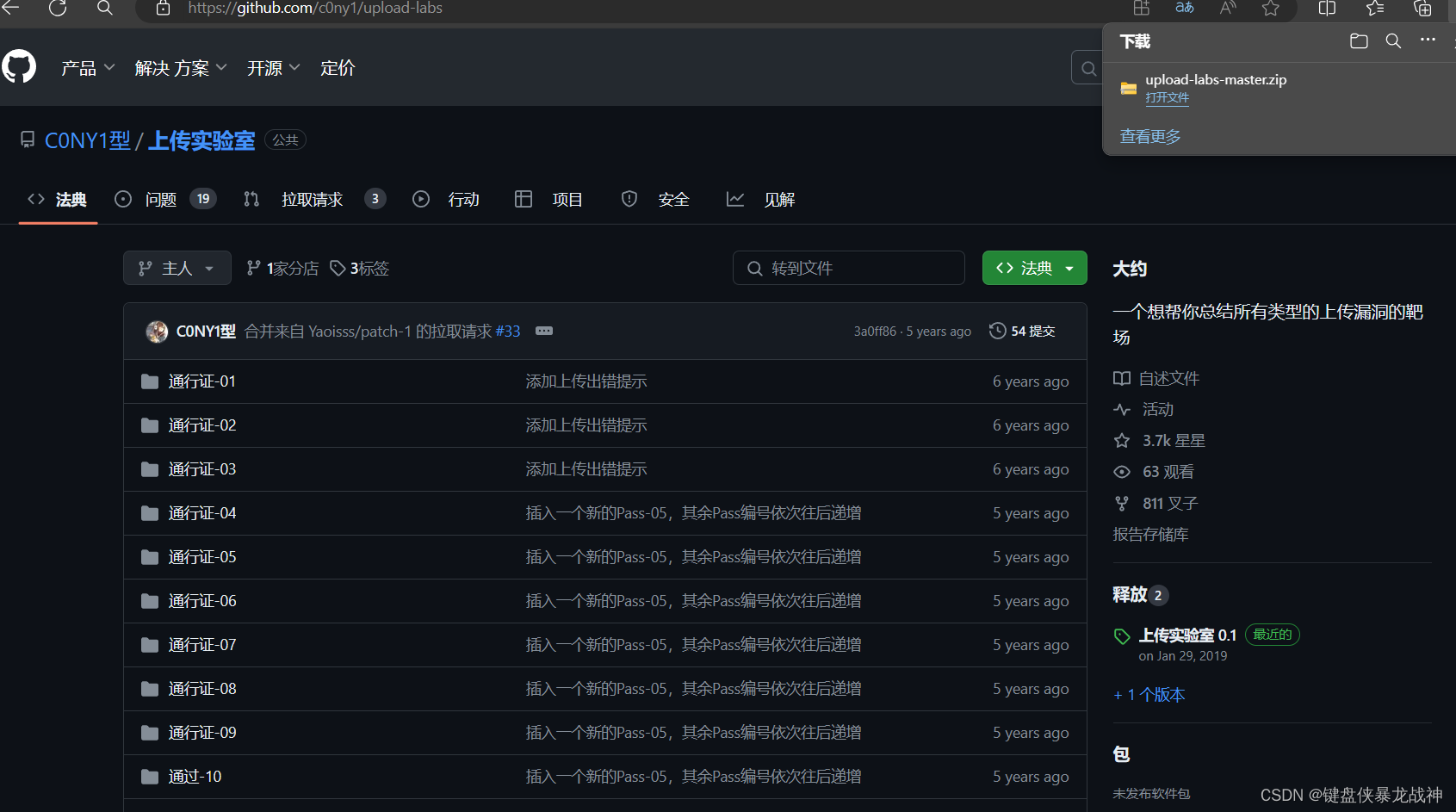This screenshot has height=812, width=1456.
Task: Open upload-labs-master.zip via 打开文件 link
Action: (x=1167, y=97)
